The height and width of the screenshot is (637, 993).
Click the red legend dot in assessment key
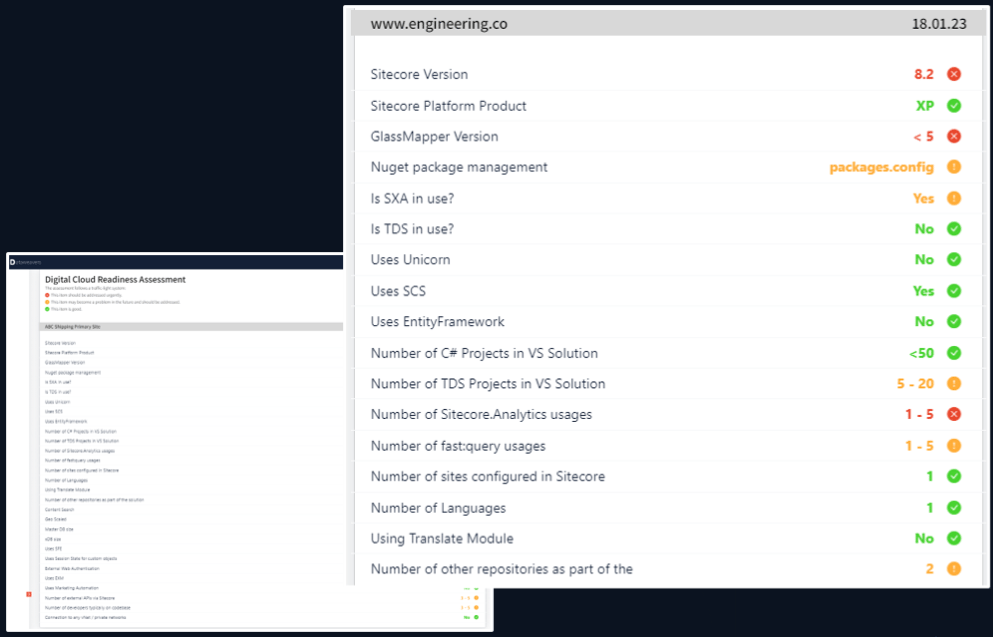tap(47, 295)
